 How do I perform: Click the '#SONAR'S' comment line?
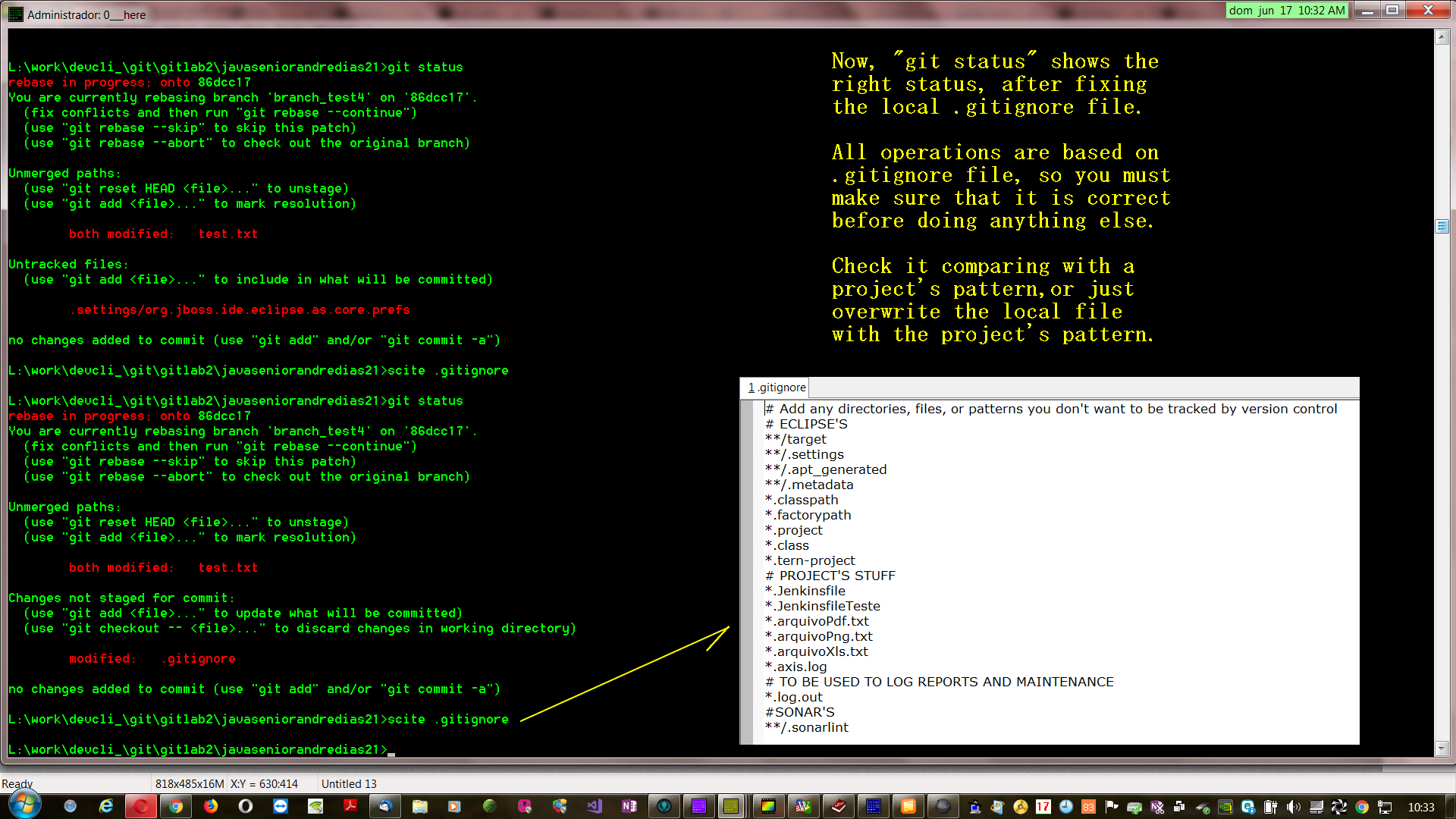coord(800,712)
